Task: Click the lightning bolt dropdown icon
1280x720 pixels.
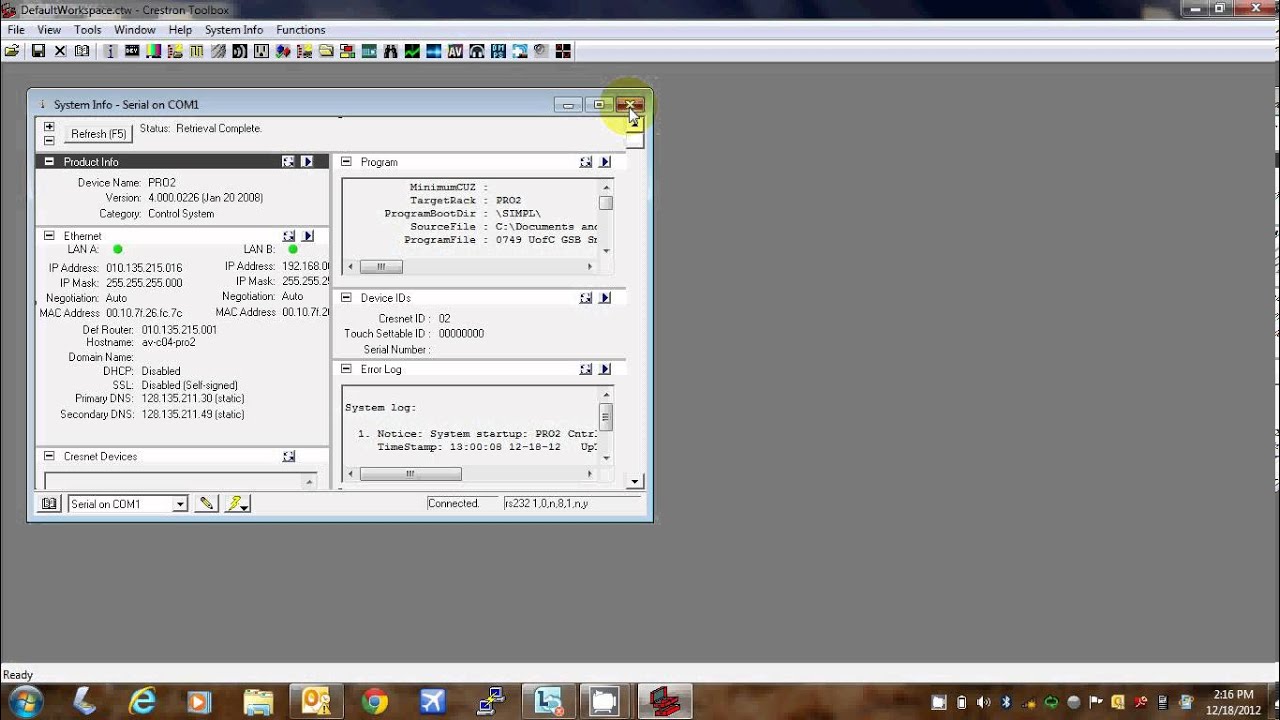Action: (x=237, y=504)
